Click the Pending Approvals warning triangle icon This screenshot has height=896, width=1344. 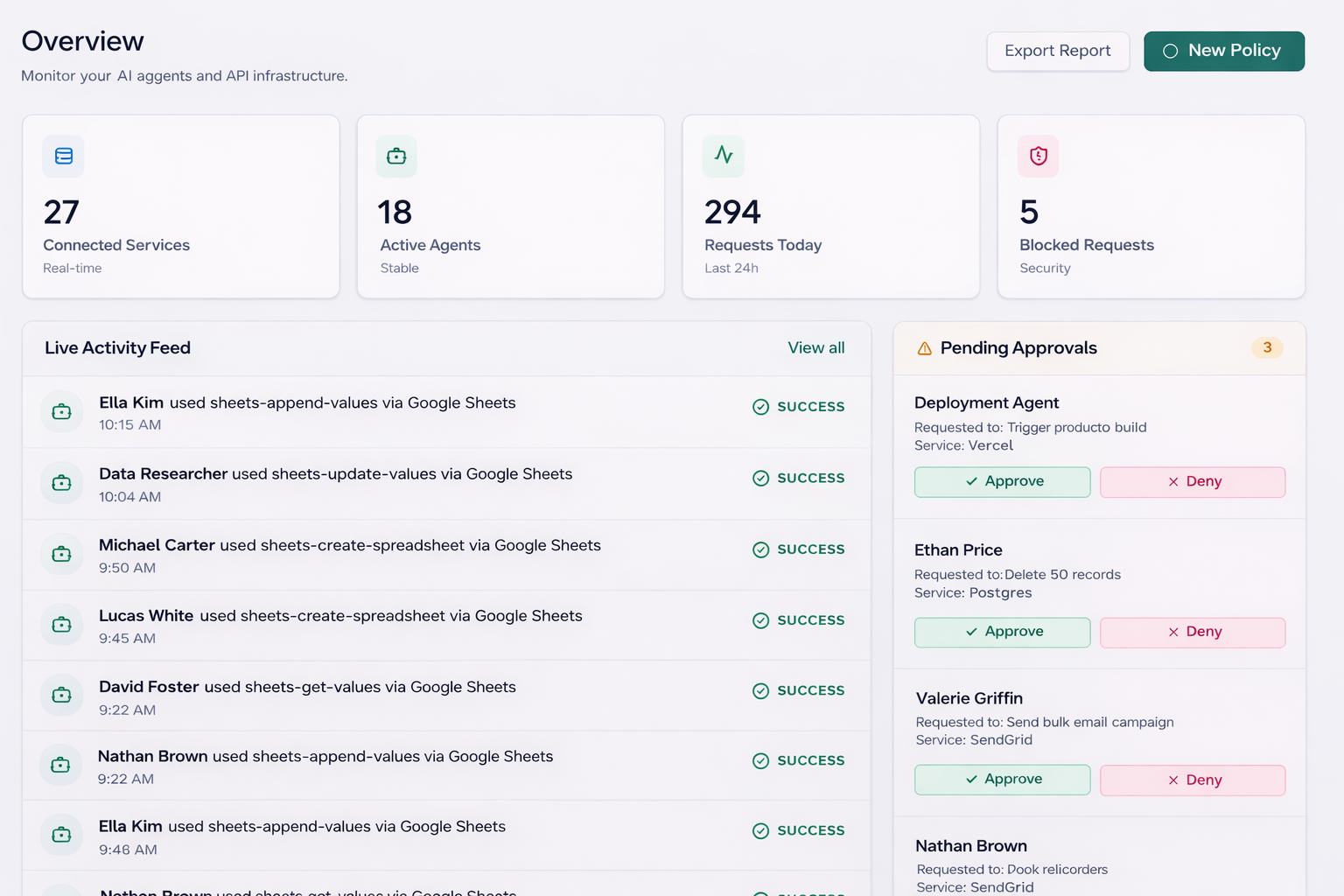pos(924,348)
